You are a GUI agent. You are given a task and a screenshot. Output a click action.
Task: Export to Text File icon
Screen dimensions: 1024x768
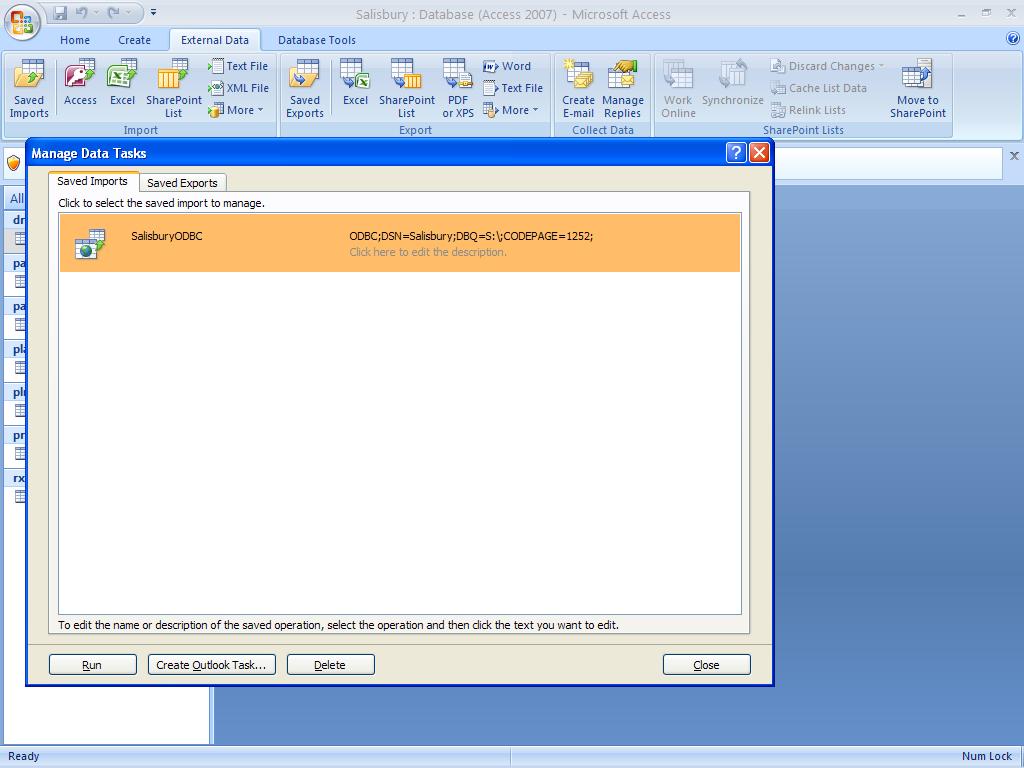pyautogui.click(x=513, y=88)
